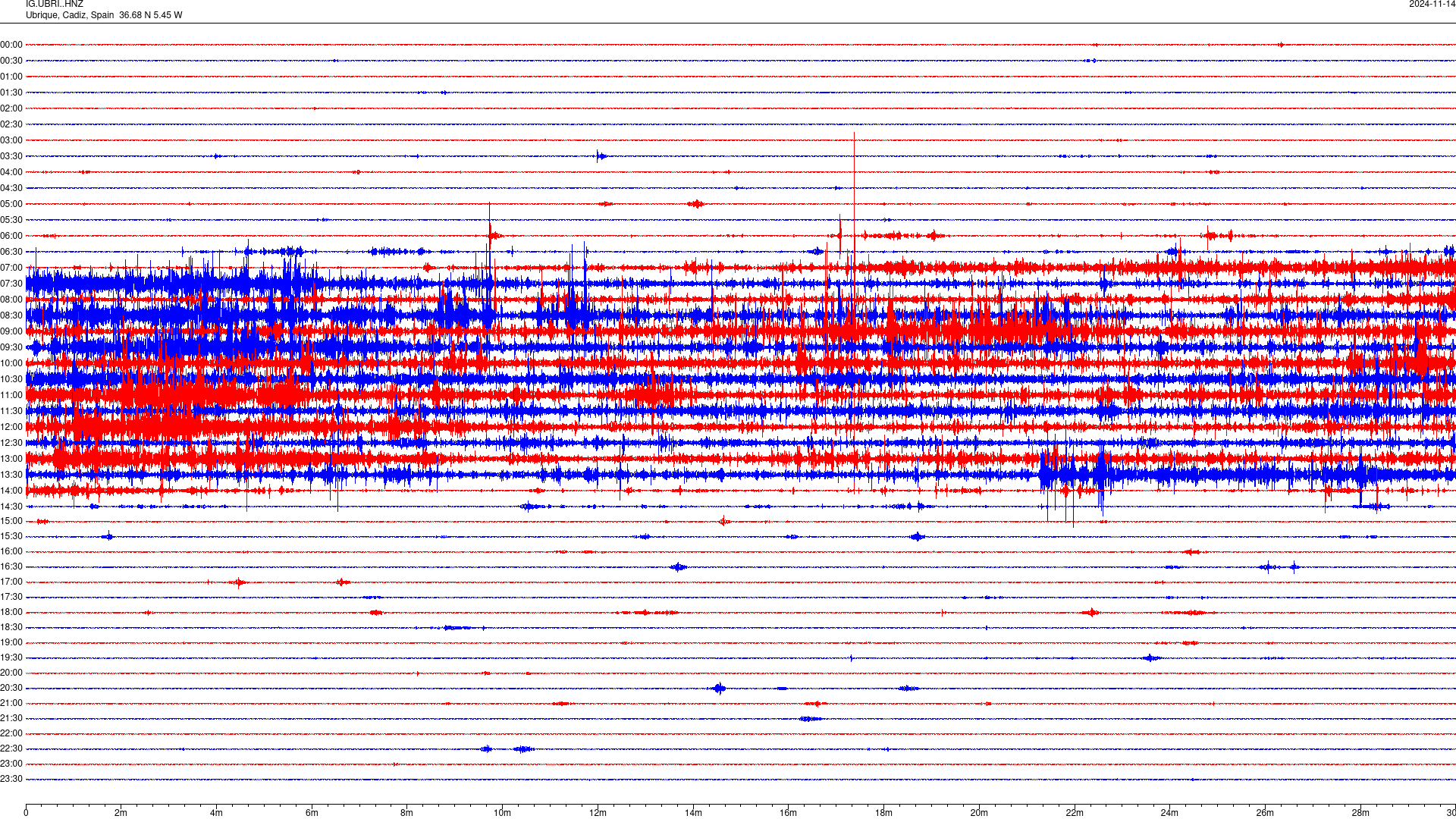Click the 22m mark on the time axis

pos(1075,813)
